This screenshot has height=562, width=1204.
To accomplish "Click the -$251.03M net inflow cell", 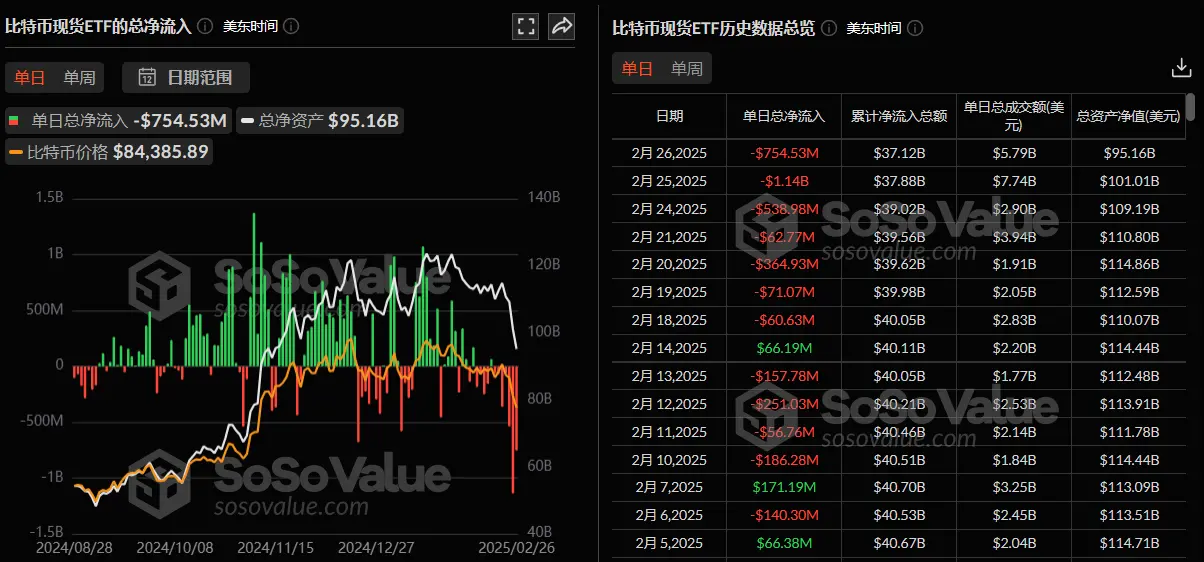I will (784, 404).
